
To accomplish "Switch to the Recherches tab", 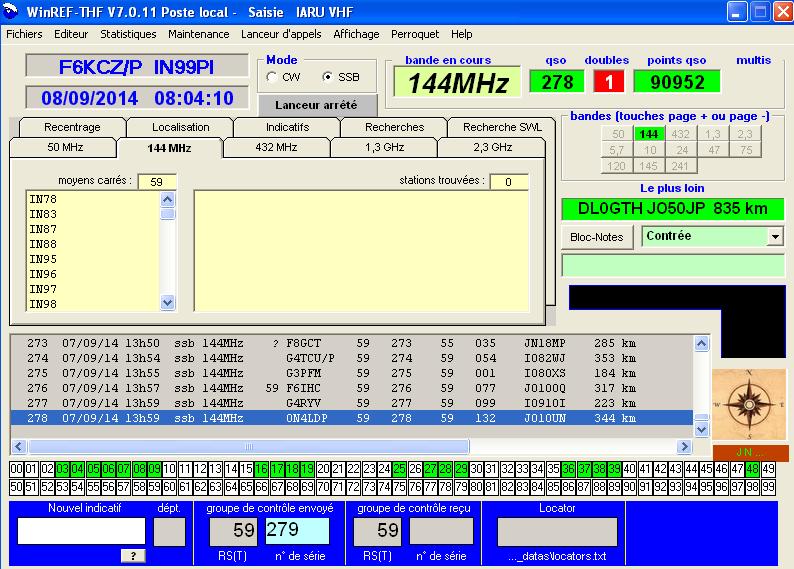I will tap(394, 127).
